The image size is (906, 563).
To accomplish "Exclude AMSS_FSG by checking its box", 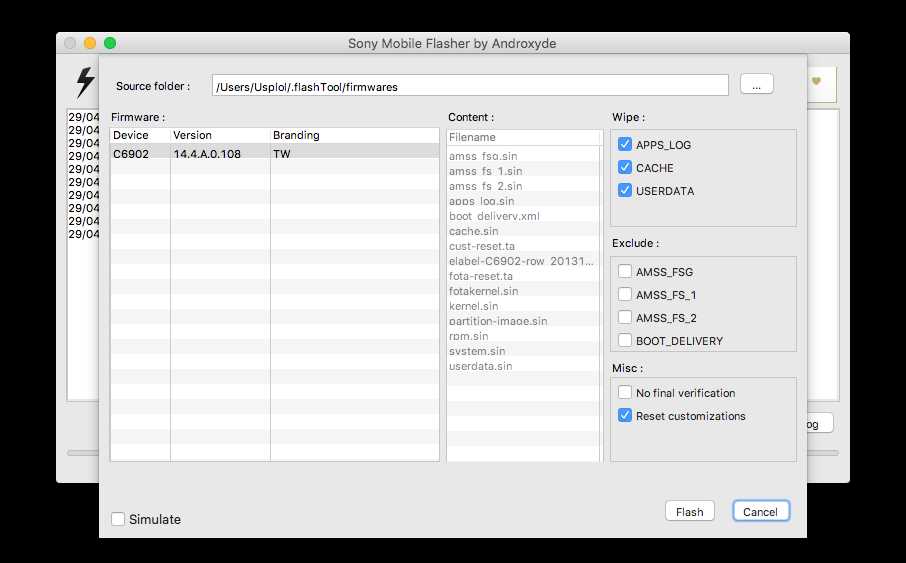I will click(625, 271).
